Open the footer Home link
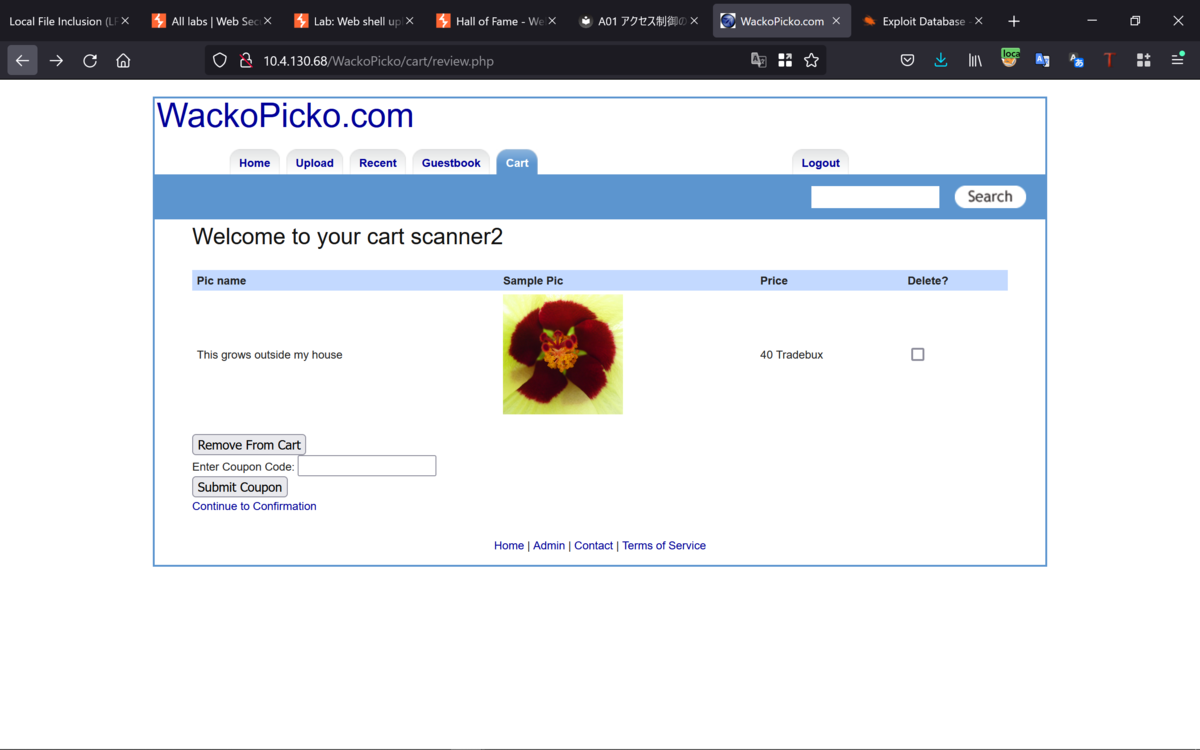The width and height of the screenshot is (1200, 750). (x=509, y=546)
